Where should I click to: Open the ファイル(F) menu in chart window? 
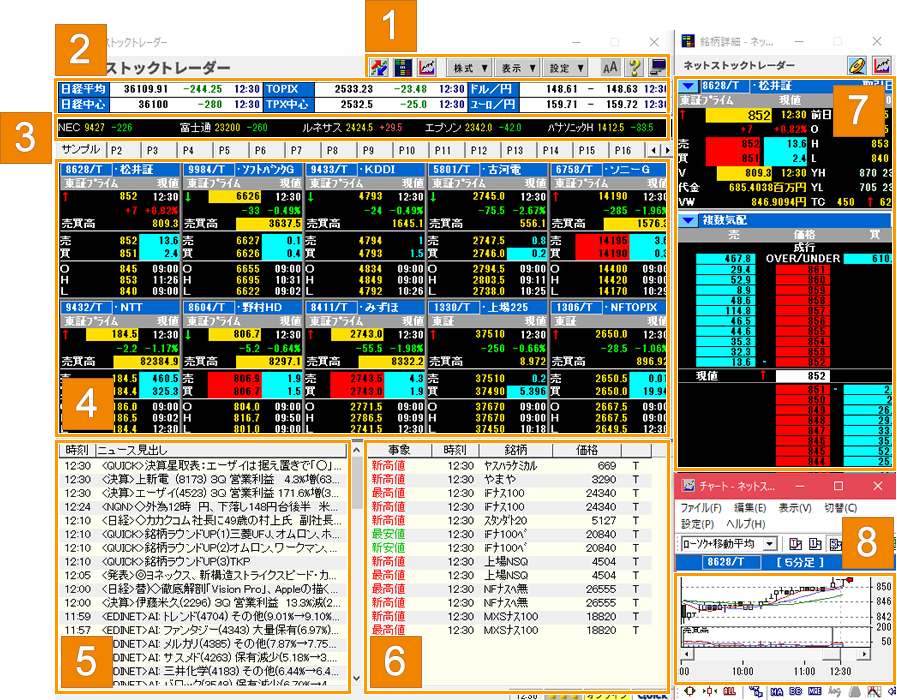[701, 508]
